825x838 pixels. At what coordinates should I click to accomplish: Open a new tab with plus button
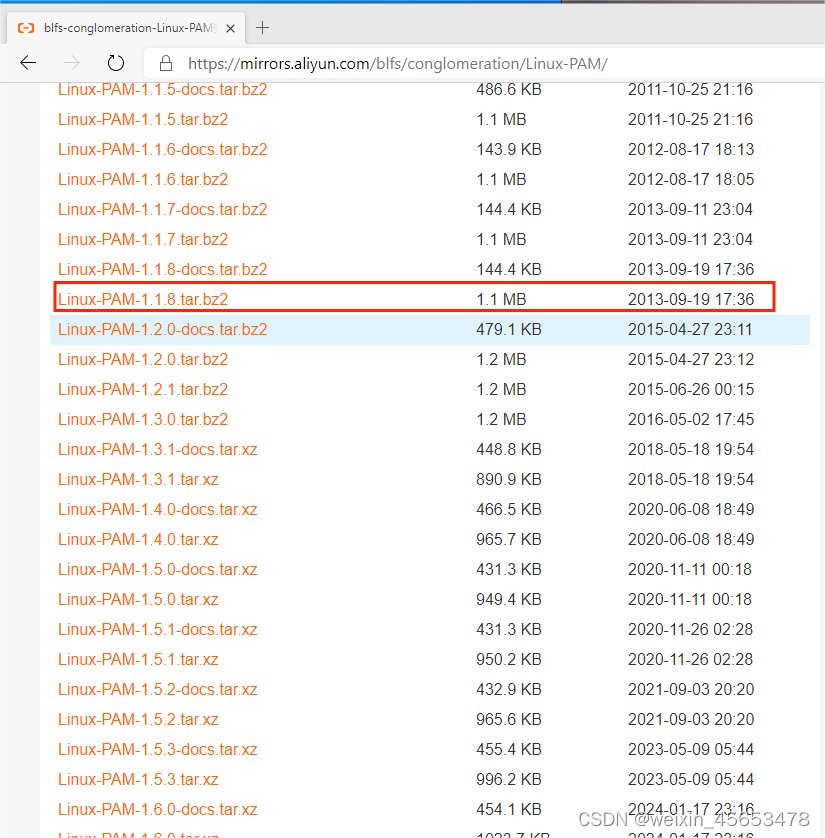point(262,28)
